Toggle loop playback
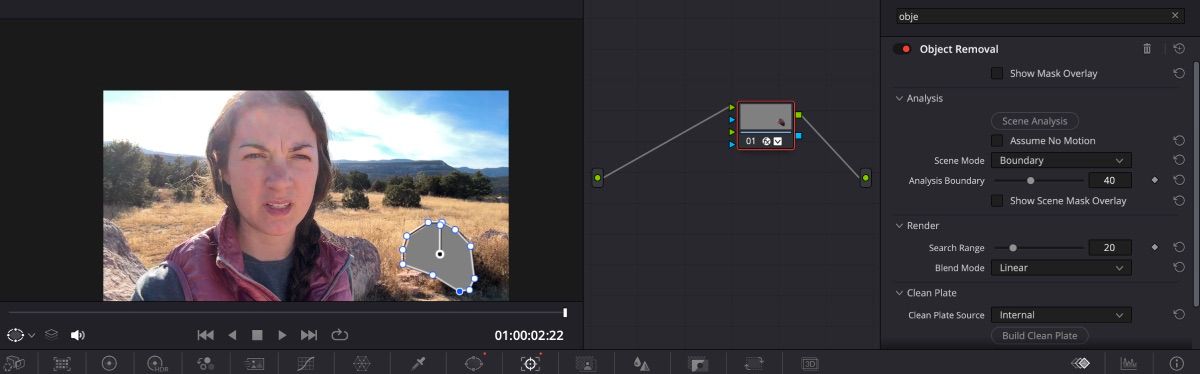Viewport: 1200px width, 374px height. 340,335
